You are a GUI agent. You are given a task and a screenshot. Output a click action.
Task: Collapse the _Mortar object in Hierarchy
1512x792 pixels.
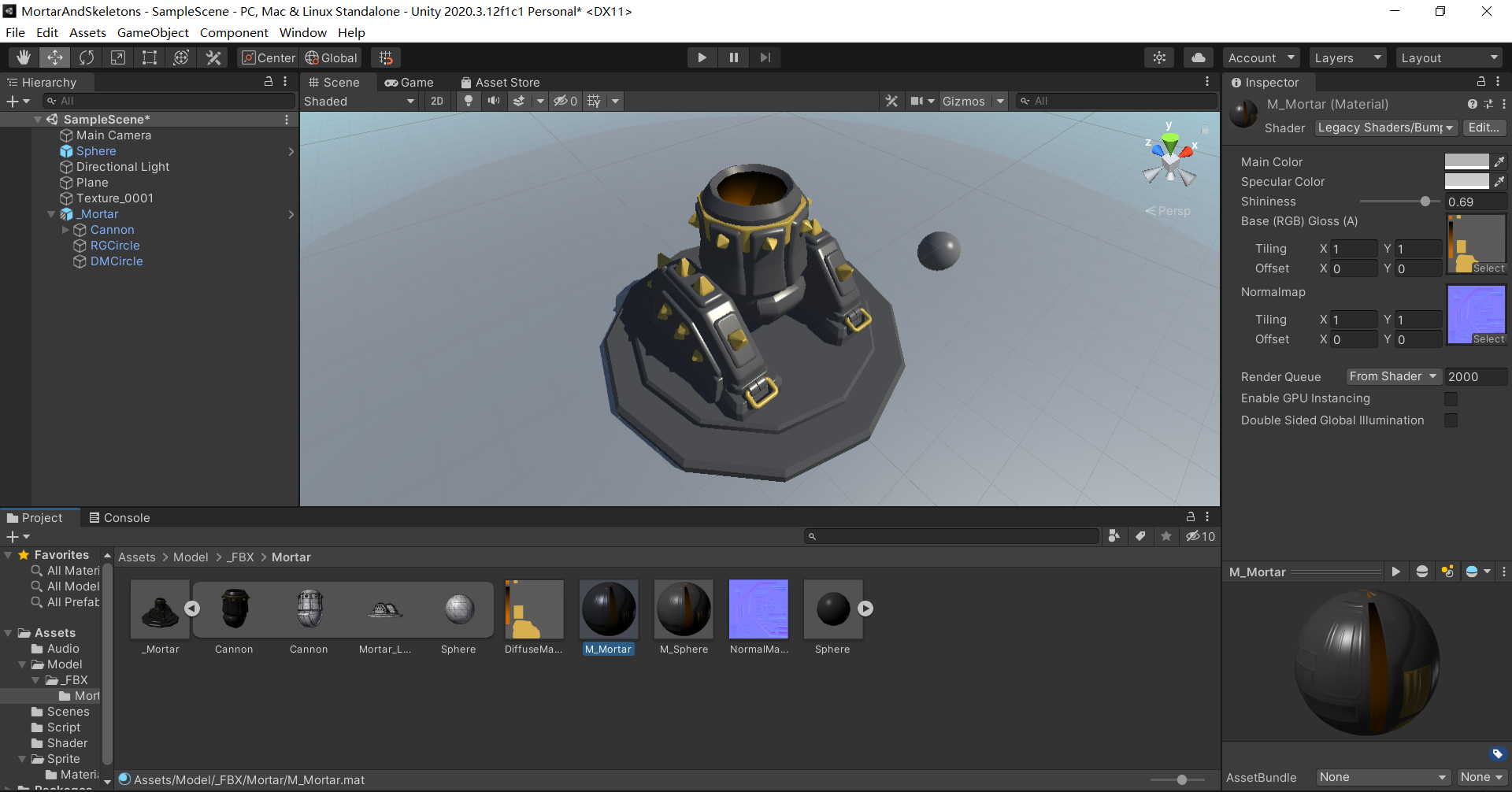51,214
